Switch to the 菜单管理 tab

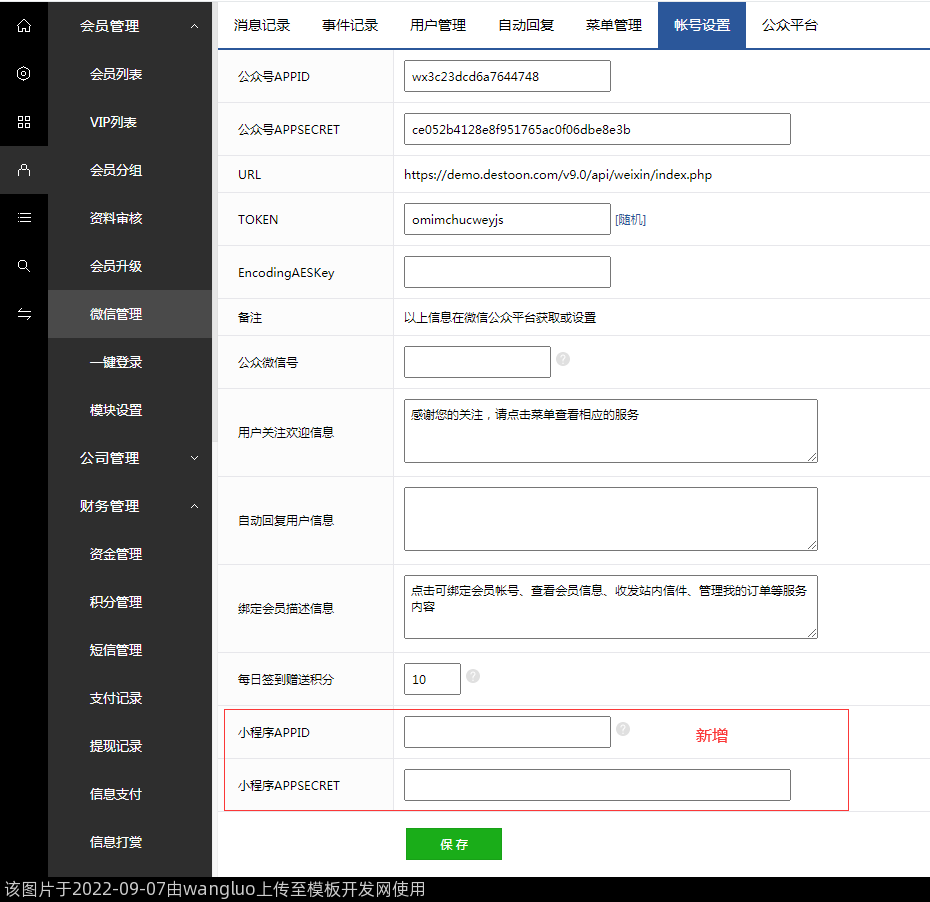[614, 25]
